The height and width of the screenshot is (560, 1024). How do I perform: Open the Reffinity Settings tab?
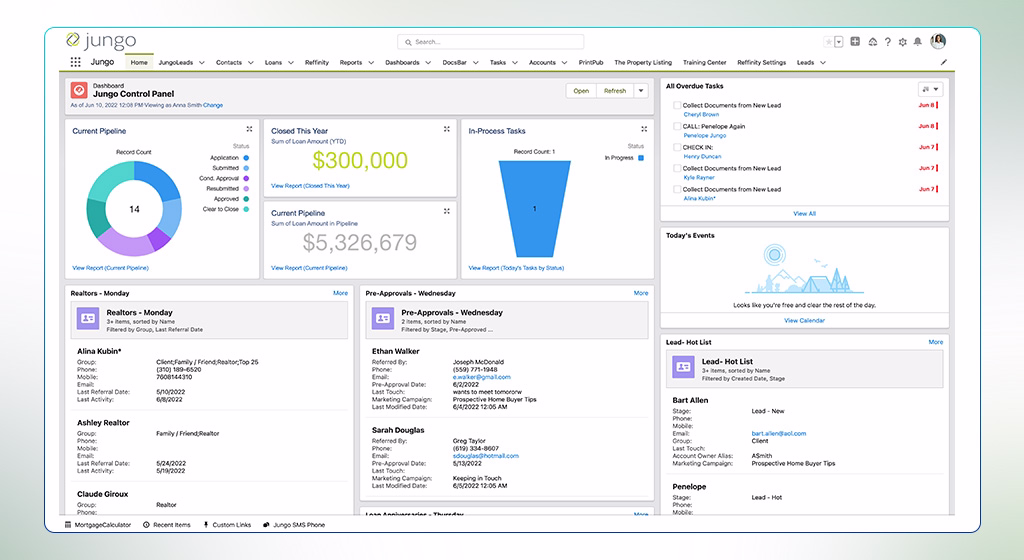point(761,63)
